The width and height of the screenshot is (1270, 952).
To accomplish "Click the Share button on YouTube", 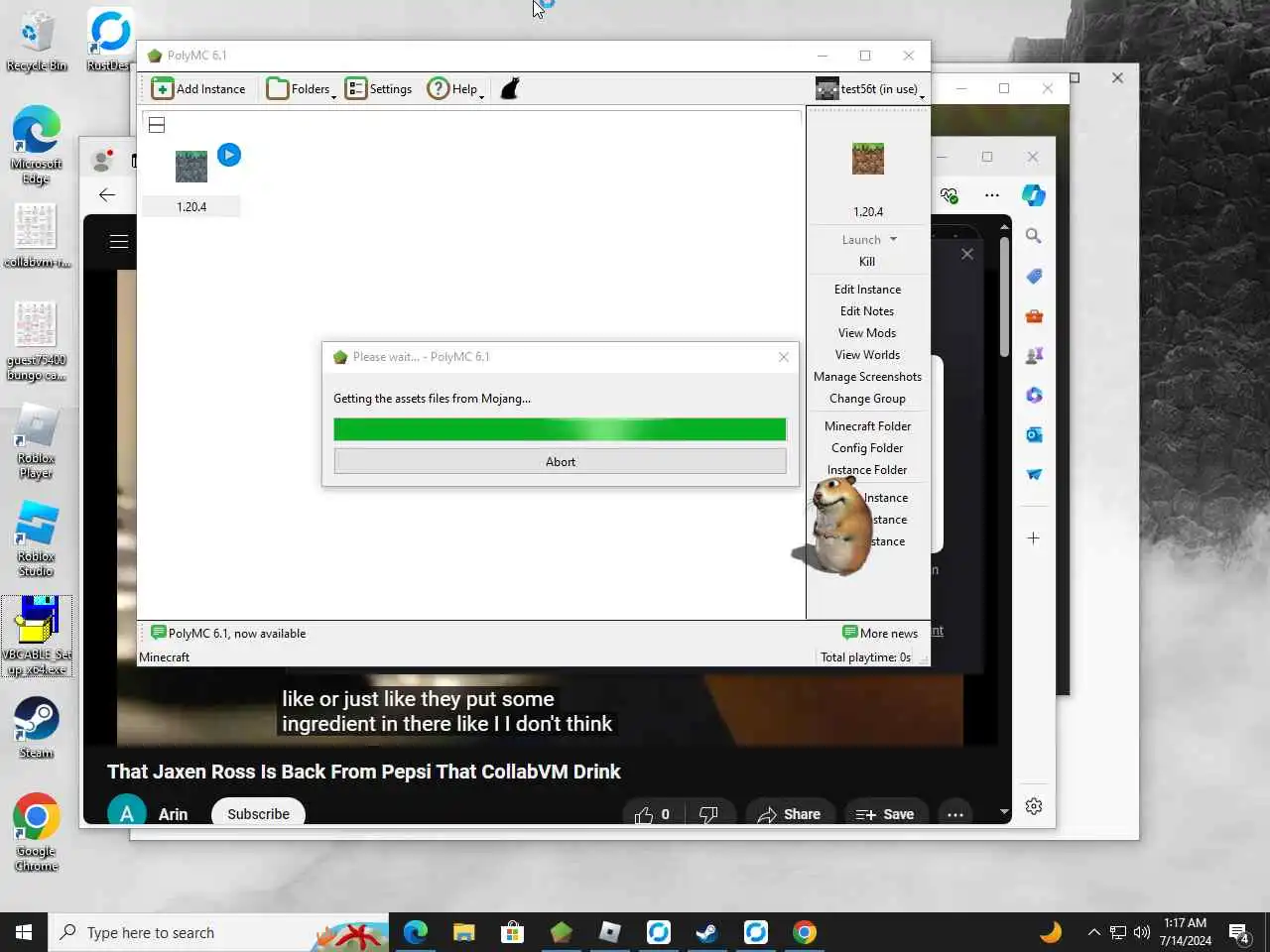I will [790, 814].
